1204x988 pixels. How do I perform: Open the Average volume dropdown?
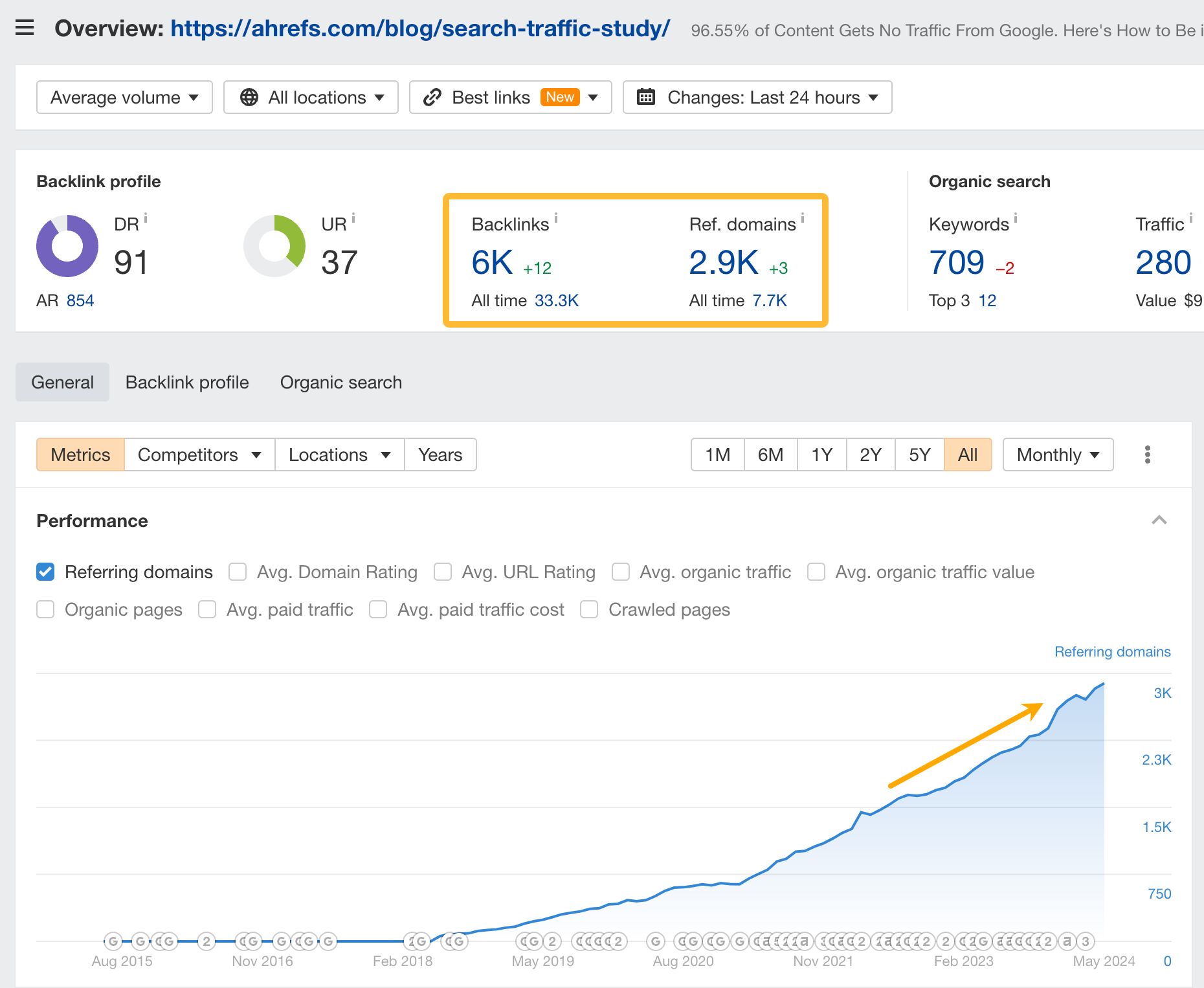pyautogui.click(x=124, y=97)
